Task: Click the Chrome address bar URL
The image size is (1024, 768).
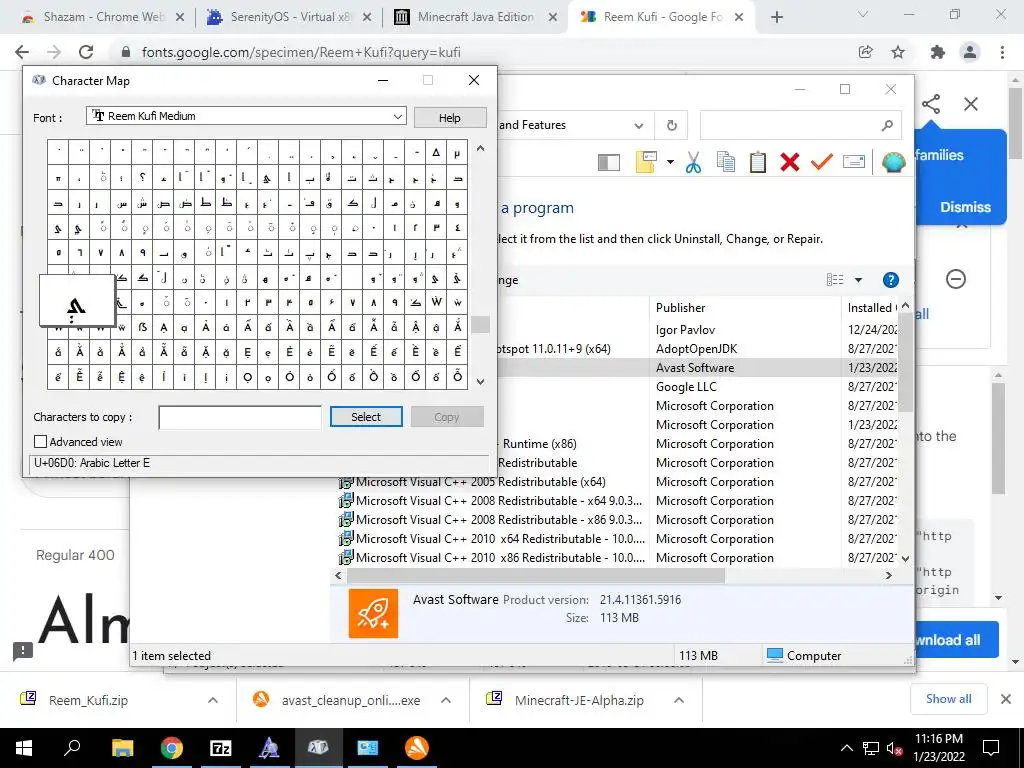Action: coord(301,52)
